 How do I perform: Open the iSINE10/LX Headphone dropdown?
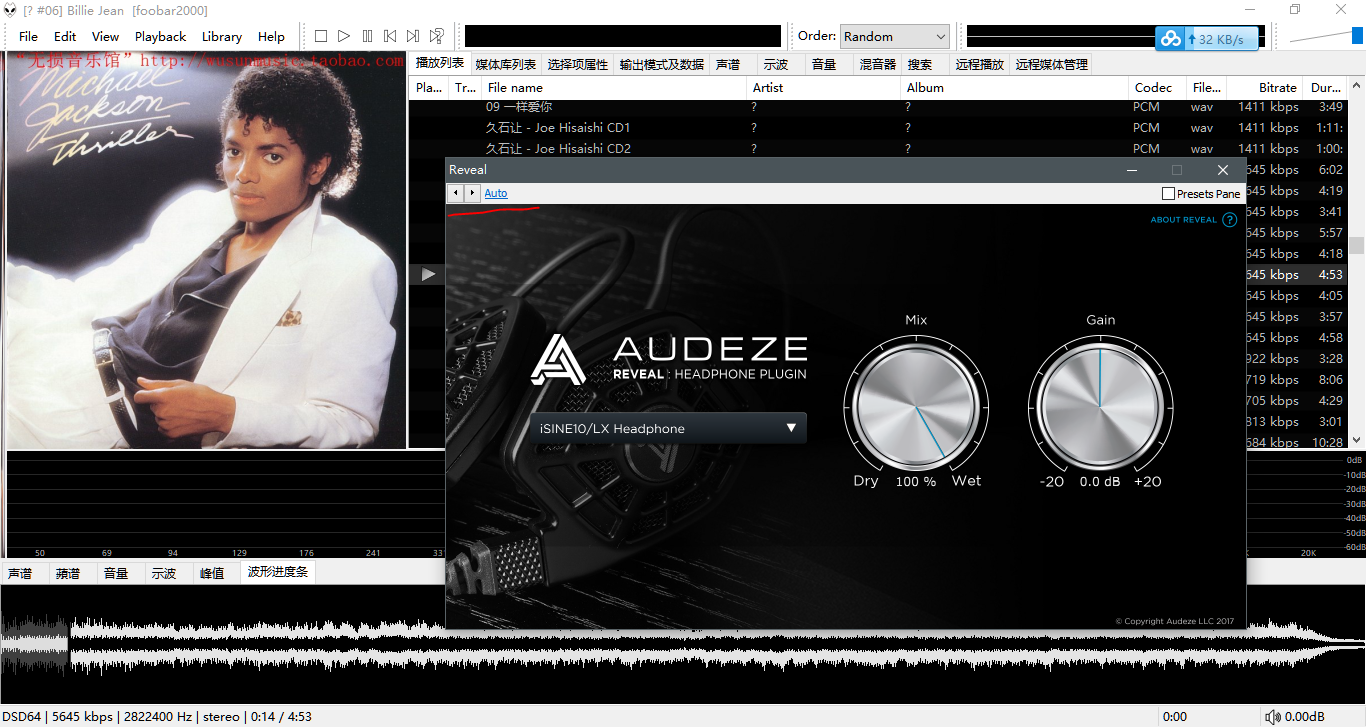(668, 428)
